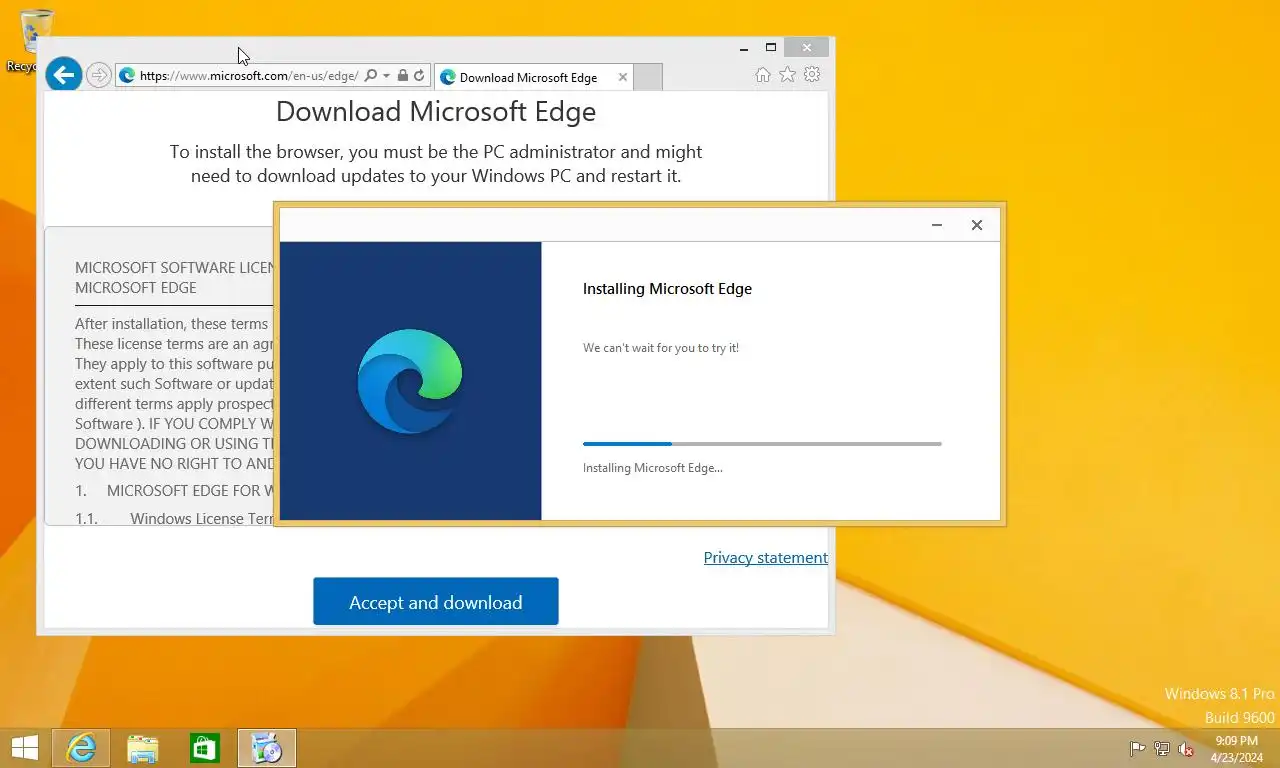Click Accept and download button
Image resolution: width=1280 pixels, height=768 pixels.
click(x=436, y=601)
